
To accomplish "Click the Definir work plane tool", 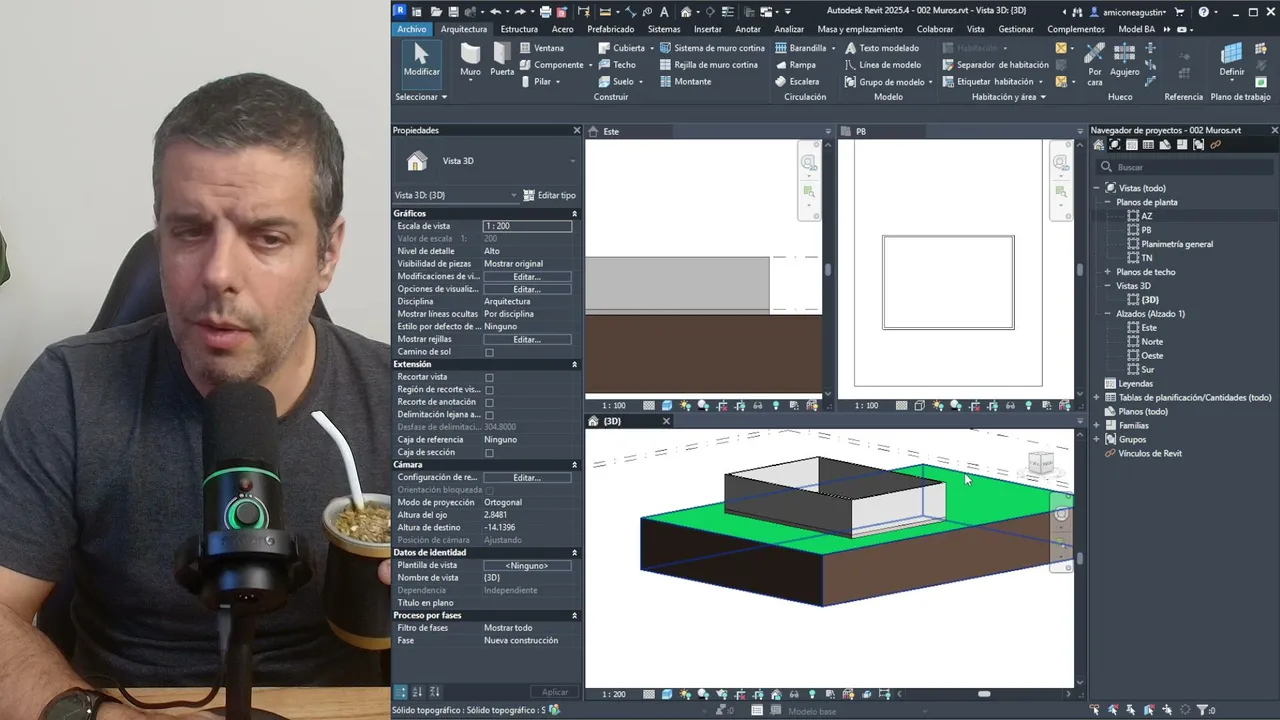I will point(1232,61).
